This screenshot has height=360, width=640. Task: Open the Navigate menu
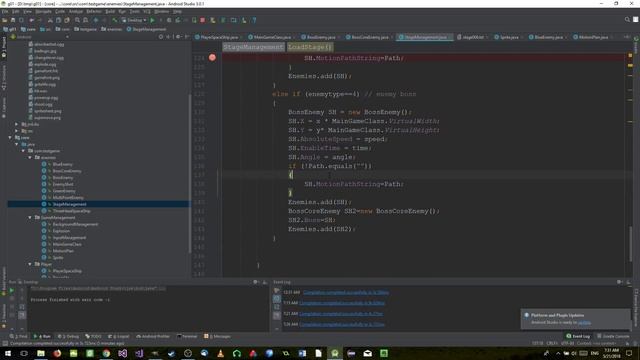[43, 11]
